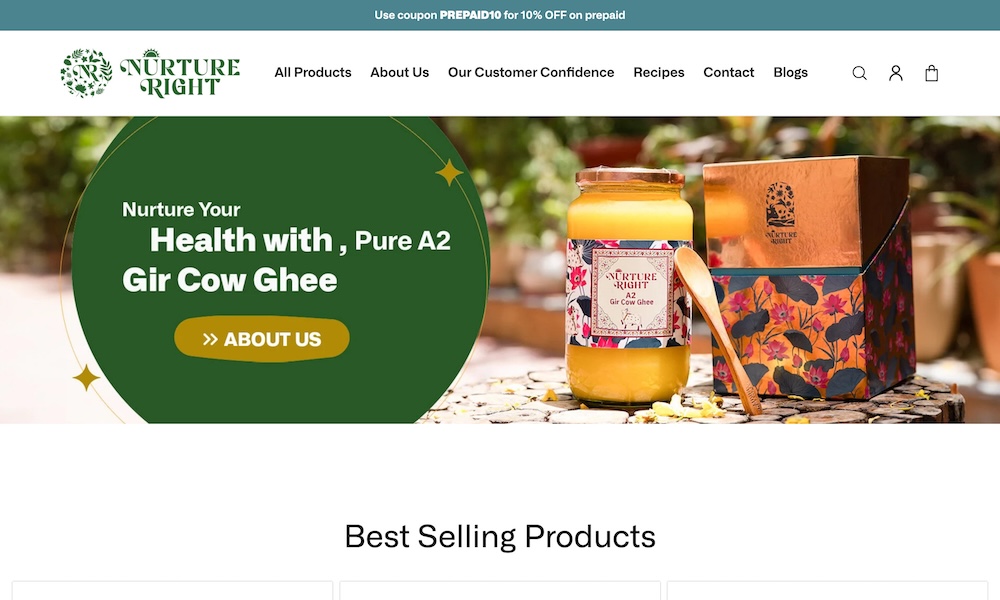Click the Gir Cow Ghee banner headline
1000x600 pixels.
click(230, 280)
